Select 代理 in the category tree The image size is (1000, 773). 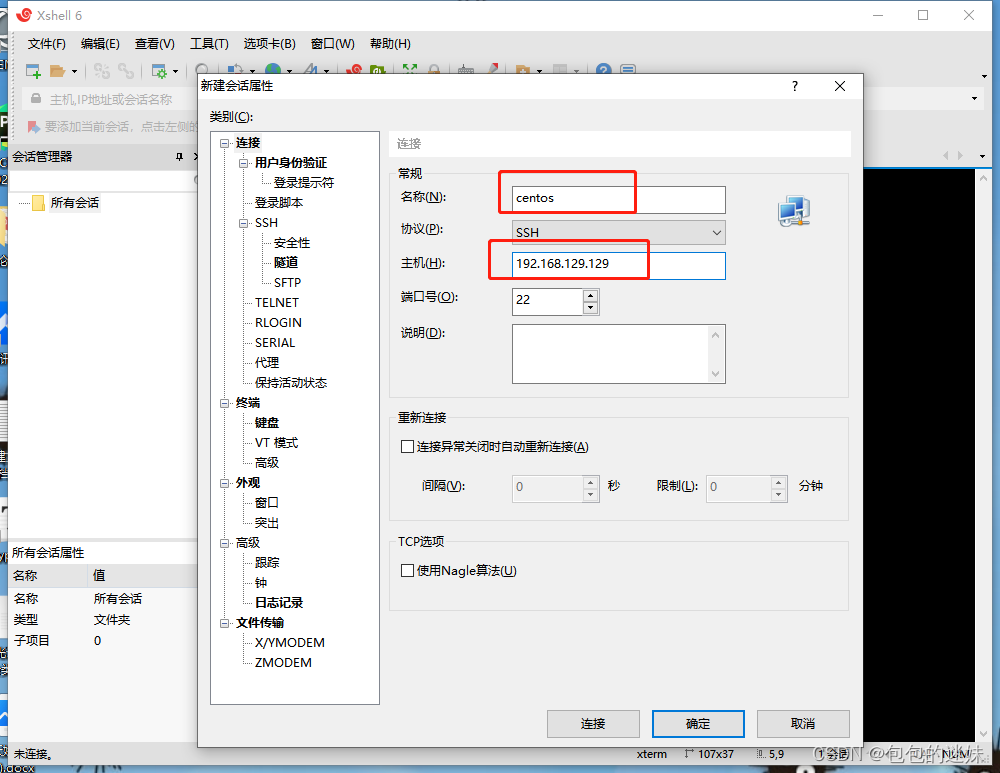(x=267, y=363)
